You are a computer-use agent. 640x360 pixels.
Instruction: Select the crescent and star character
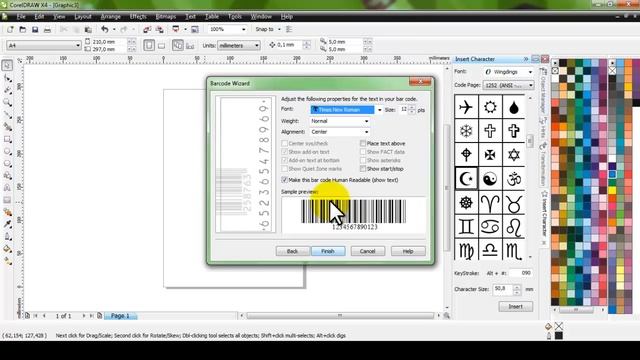pyautogui.click(x=466, y=178)
